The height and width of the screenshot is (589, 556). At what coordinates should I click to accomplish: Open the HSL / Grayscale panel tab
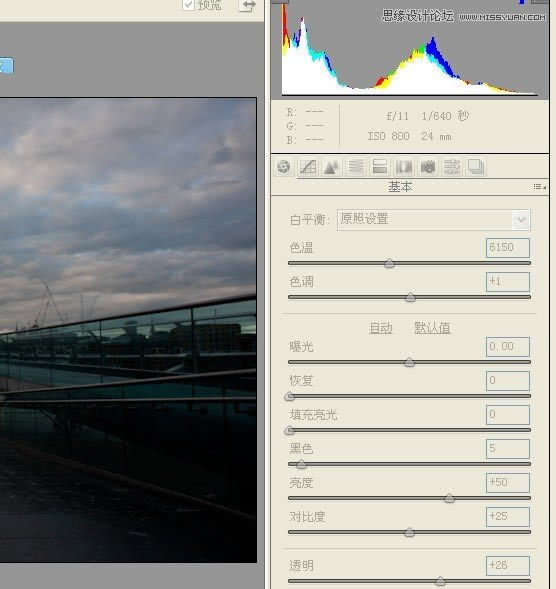(x=355, y=167)
